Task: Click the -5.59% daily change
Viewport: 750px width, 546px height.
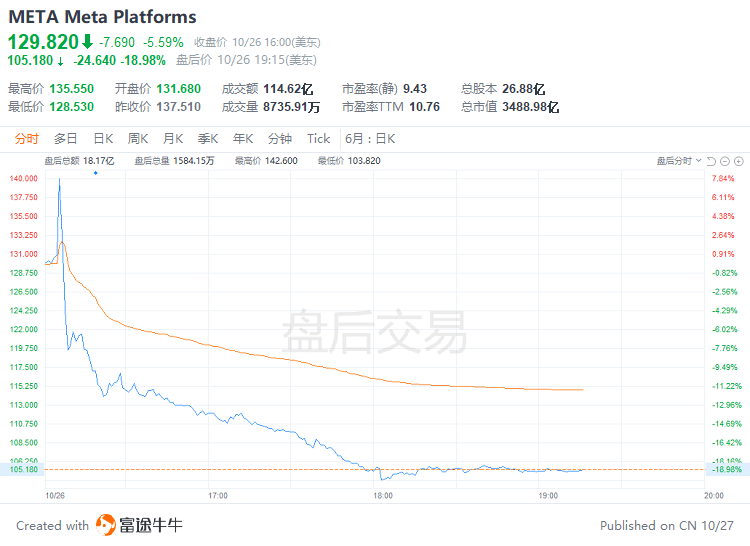Action: 163,43
